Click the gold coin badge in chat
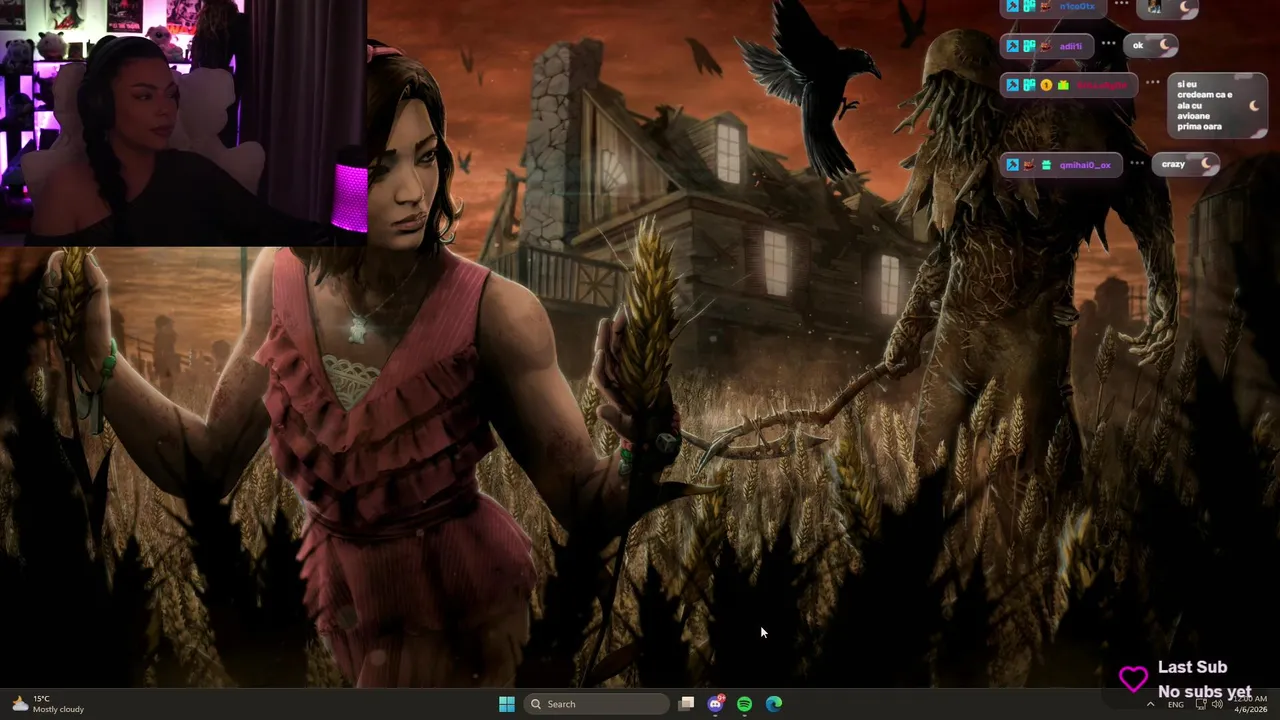Viewport: 1280px width, 720px height. (x=1046, y=85)
